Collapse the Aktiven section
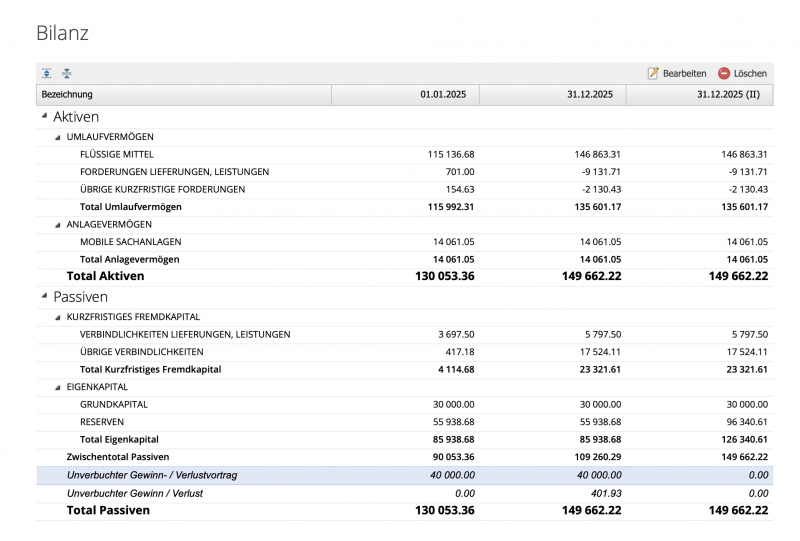800x541 pixels. tap(44, 118)
